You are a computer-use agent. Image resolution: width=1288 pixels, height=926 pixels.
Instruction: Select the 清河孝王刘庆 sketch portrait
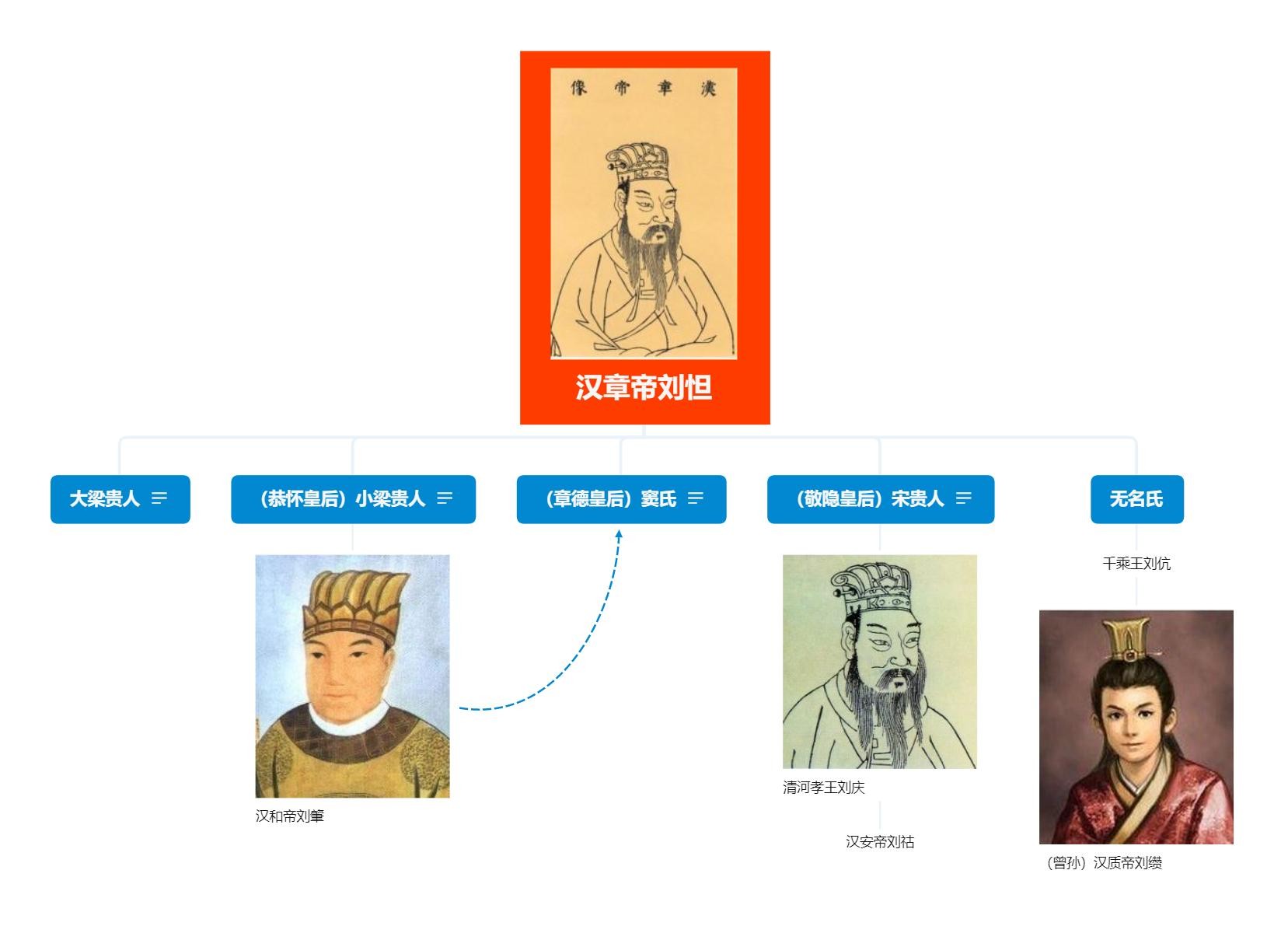pyautogui.click(x=879, y=662)
